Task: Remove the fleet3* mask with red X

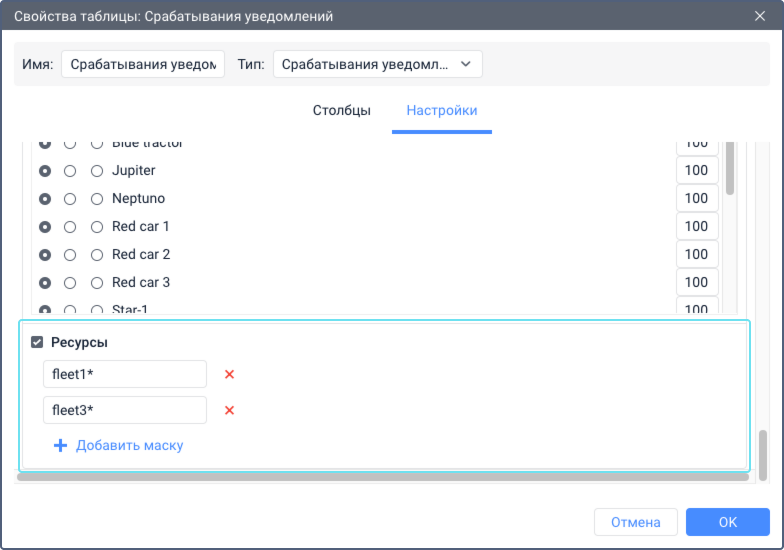Action: 230,410
